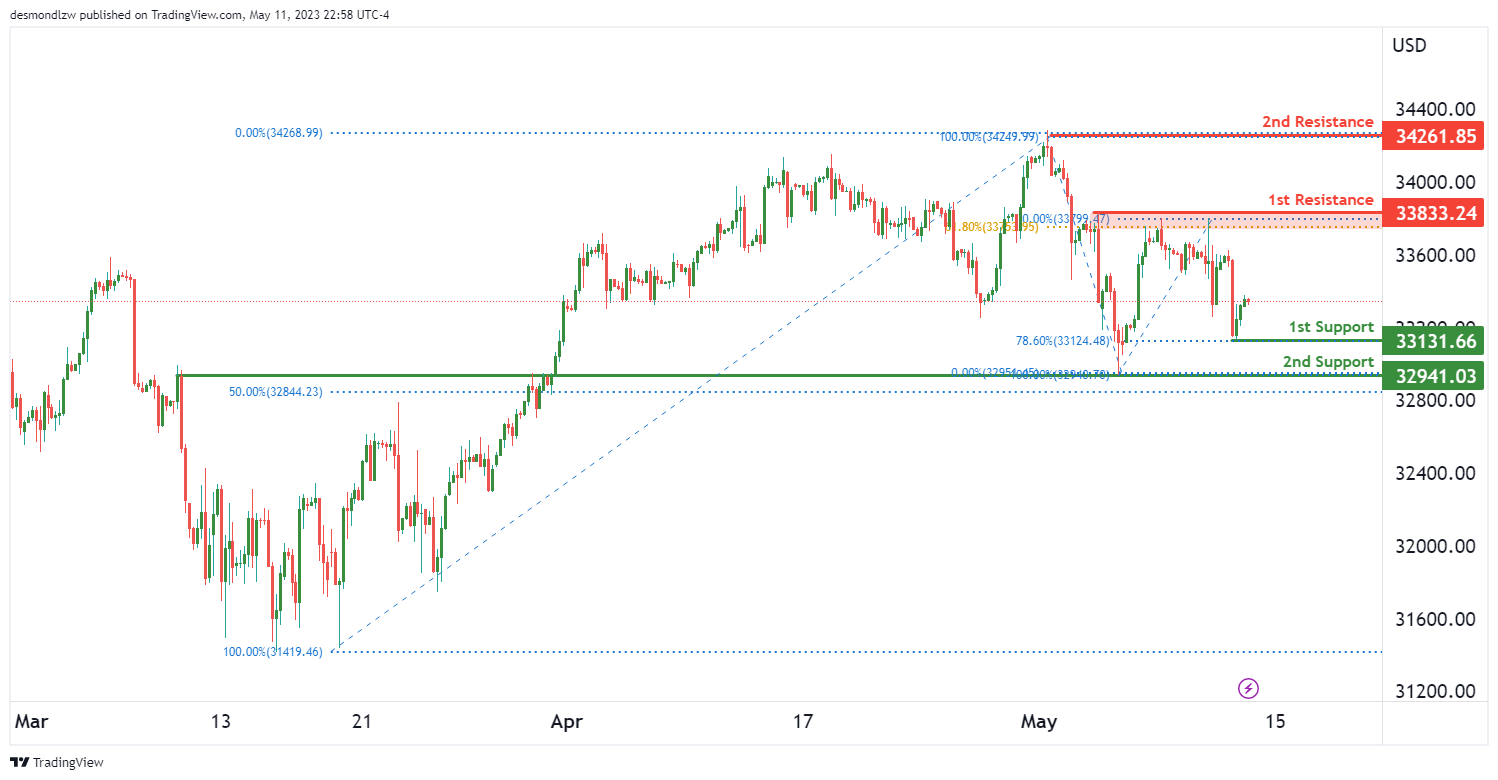The width and height of the screenshot is (1498, 780).
Task: Select the 1st Support label
Action: click(1330, 327)
